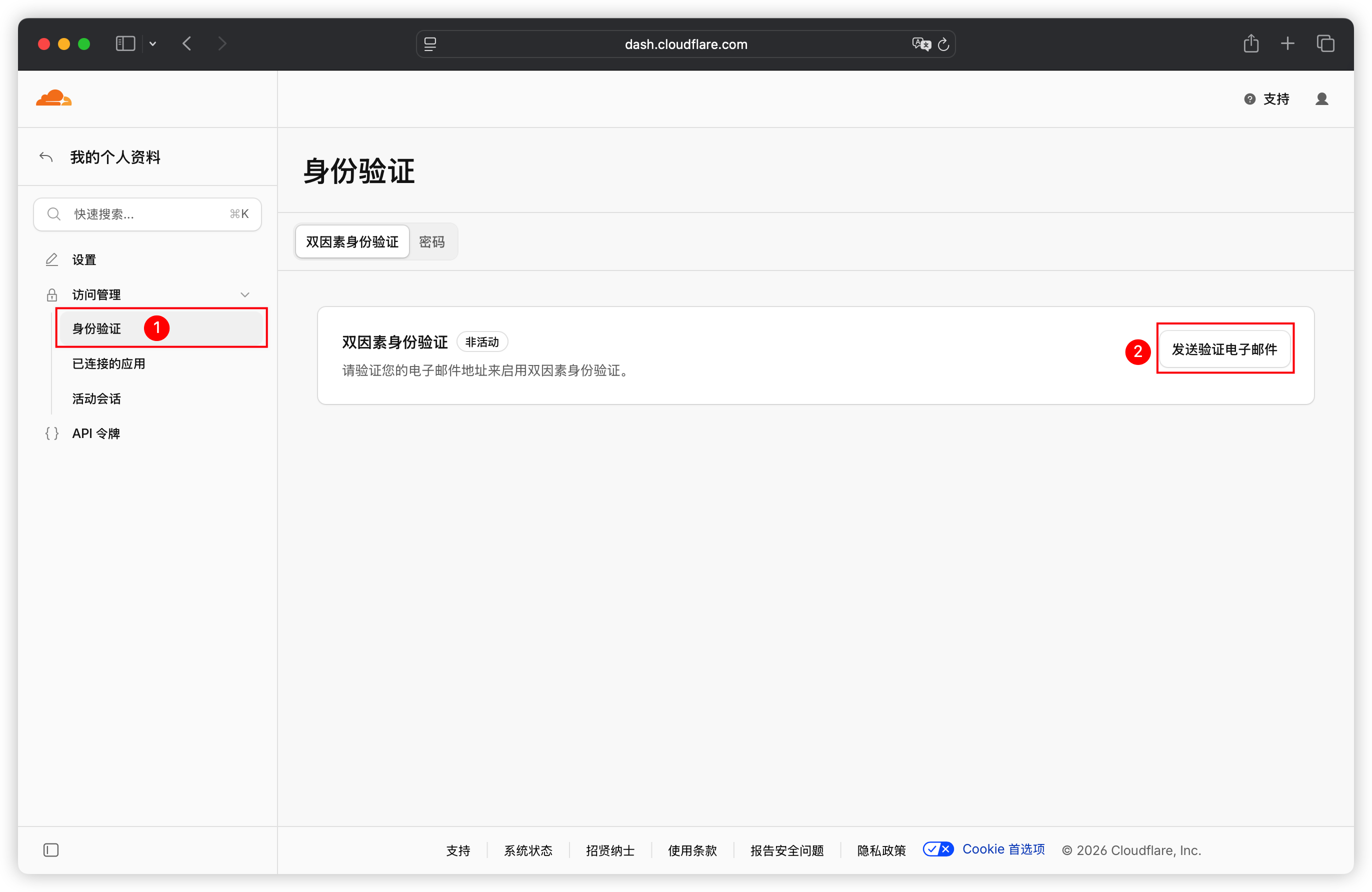Click the 发送验证电子邮件 button
This screenshot has height=892, width=1372.
point(1224,349)
